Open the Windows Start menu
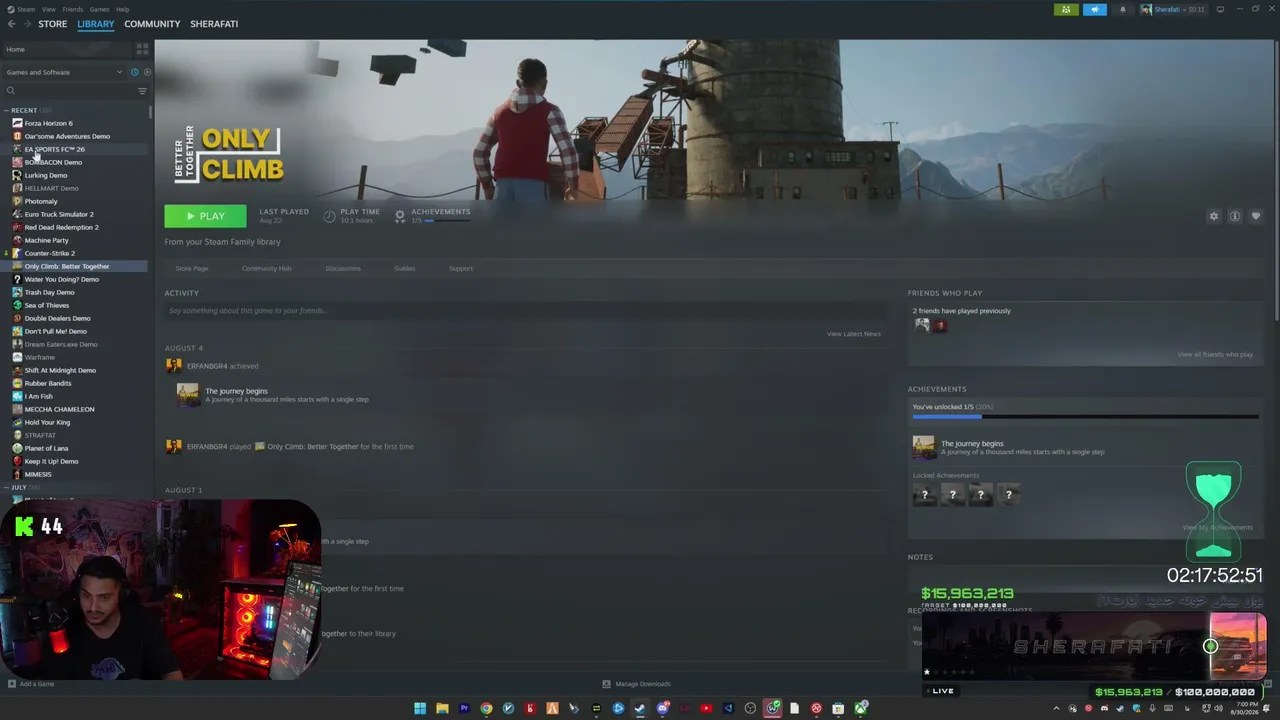The width and height of the screenshot is (1280, 720). [x=420, y=709]
